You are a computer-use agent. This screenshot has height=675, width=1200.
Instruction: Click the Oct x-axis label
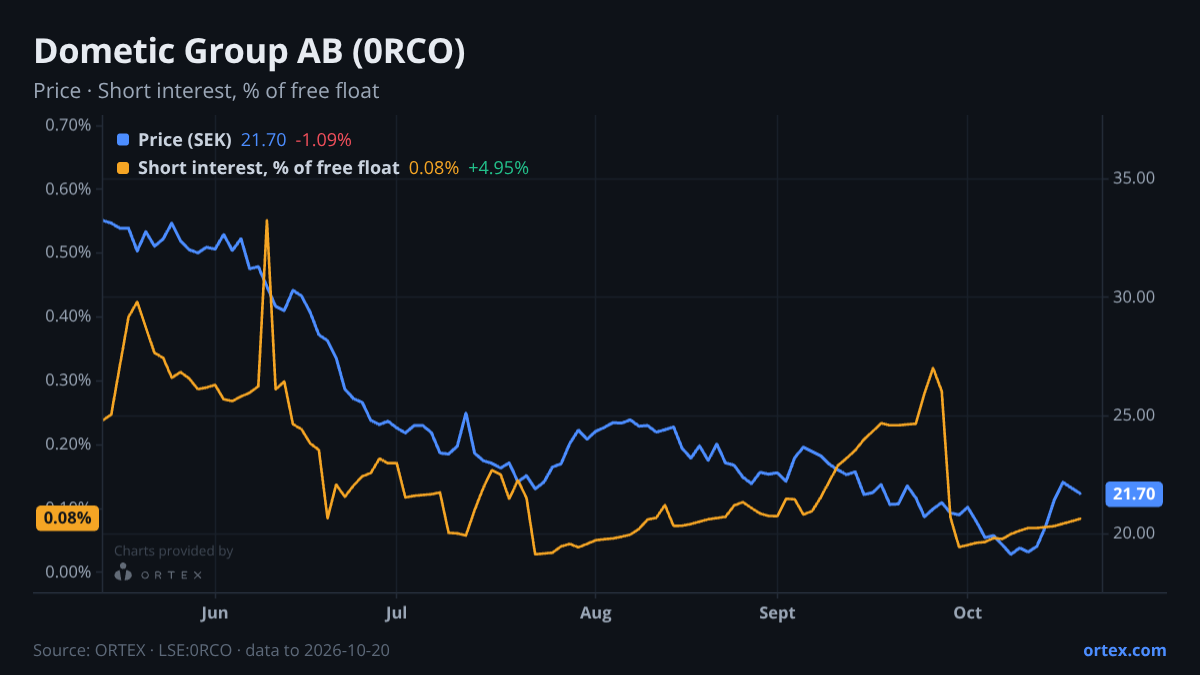[x=967, y=612]
